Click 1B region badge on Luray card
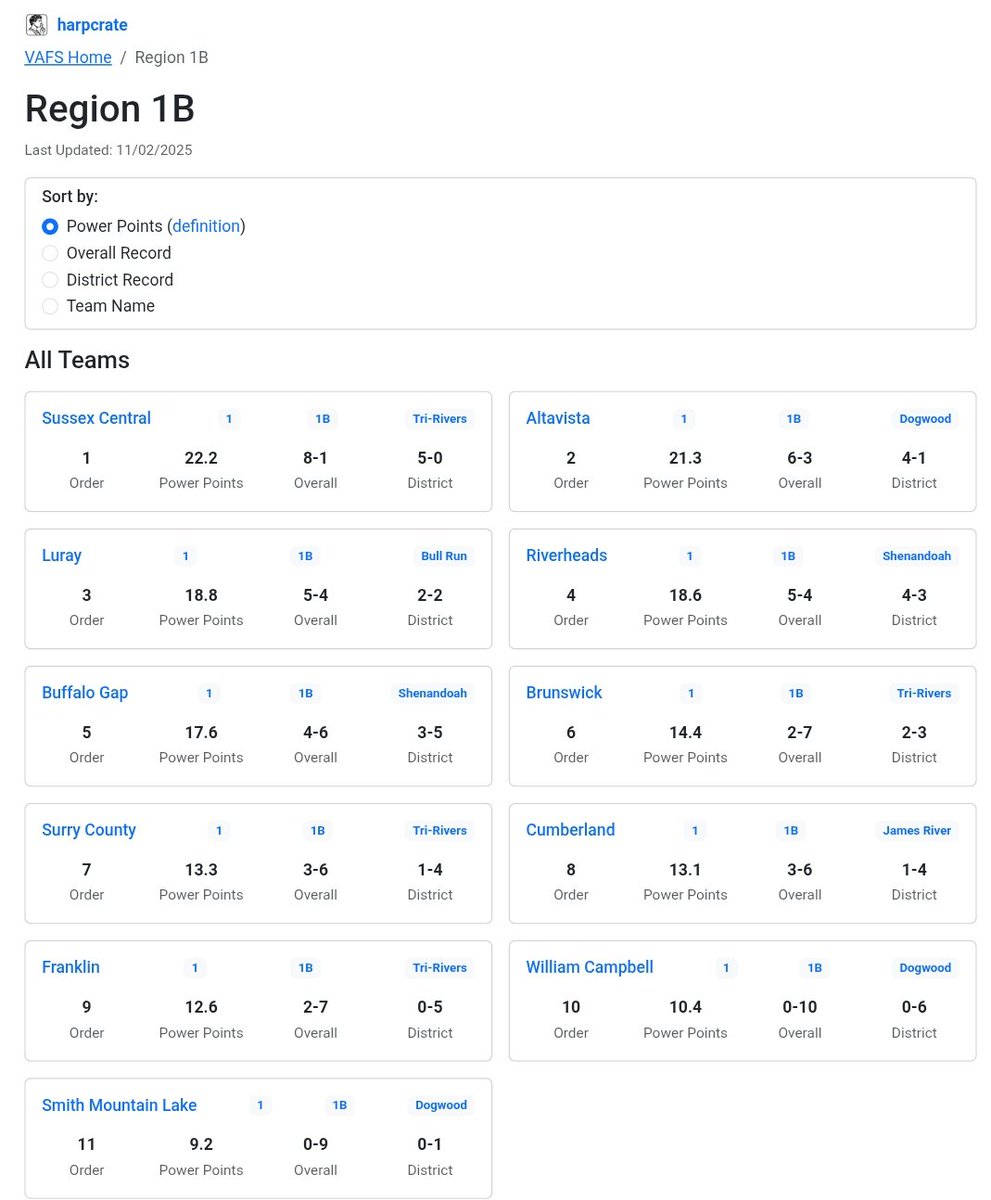This screenshot has width=991, height=1200. 306,556
